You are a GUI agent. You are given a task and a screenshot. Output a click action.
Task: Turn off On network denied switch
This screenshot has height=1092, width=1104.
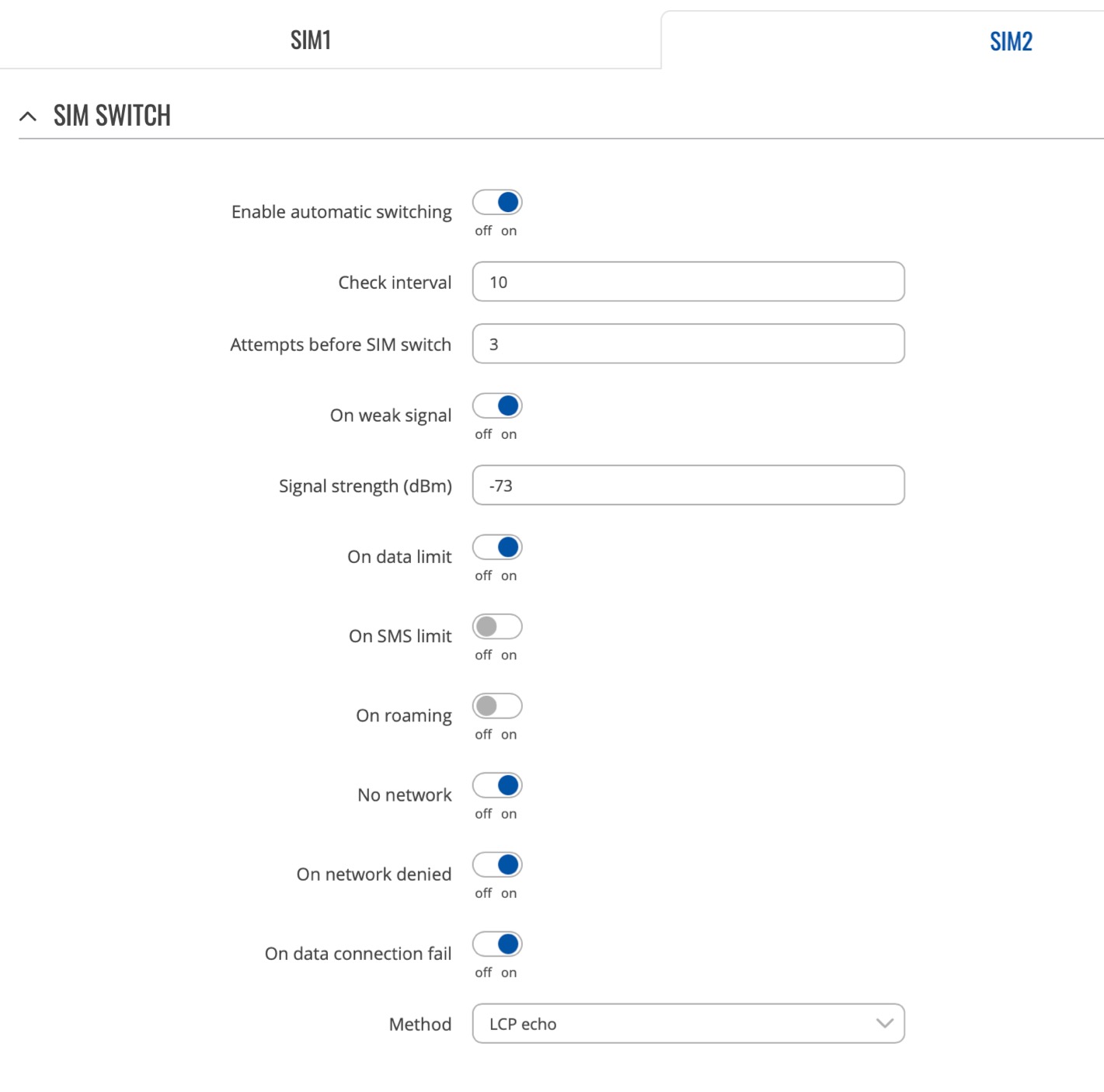(x=497, y=864)
